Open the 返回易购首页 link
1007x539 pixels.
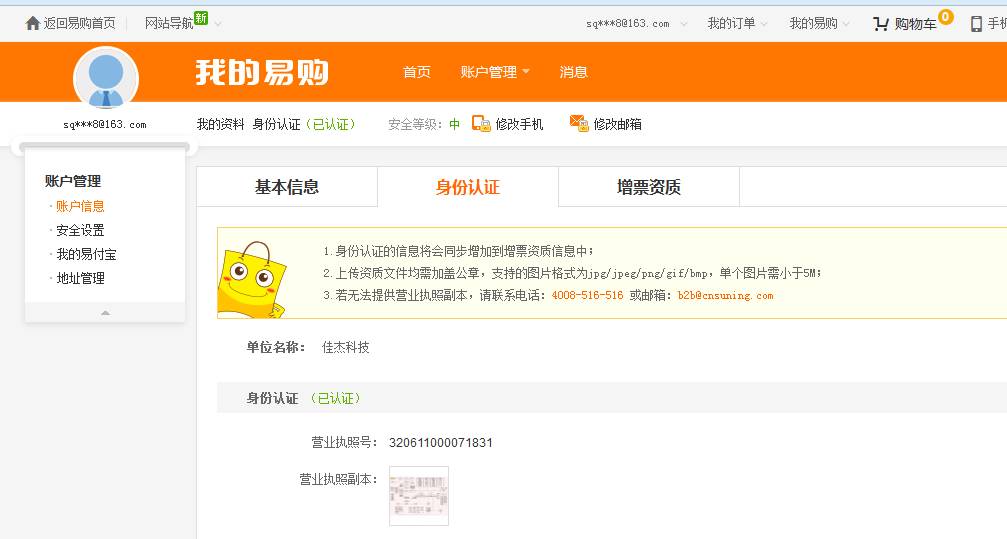coord(80,24)
